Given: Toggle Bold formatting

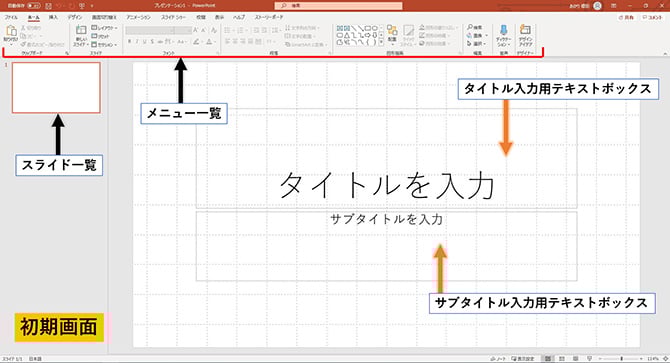Looking at the screenshot, I should [129, 42].
